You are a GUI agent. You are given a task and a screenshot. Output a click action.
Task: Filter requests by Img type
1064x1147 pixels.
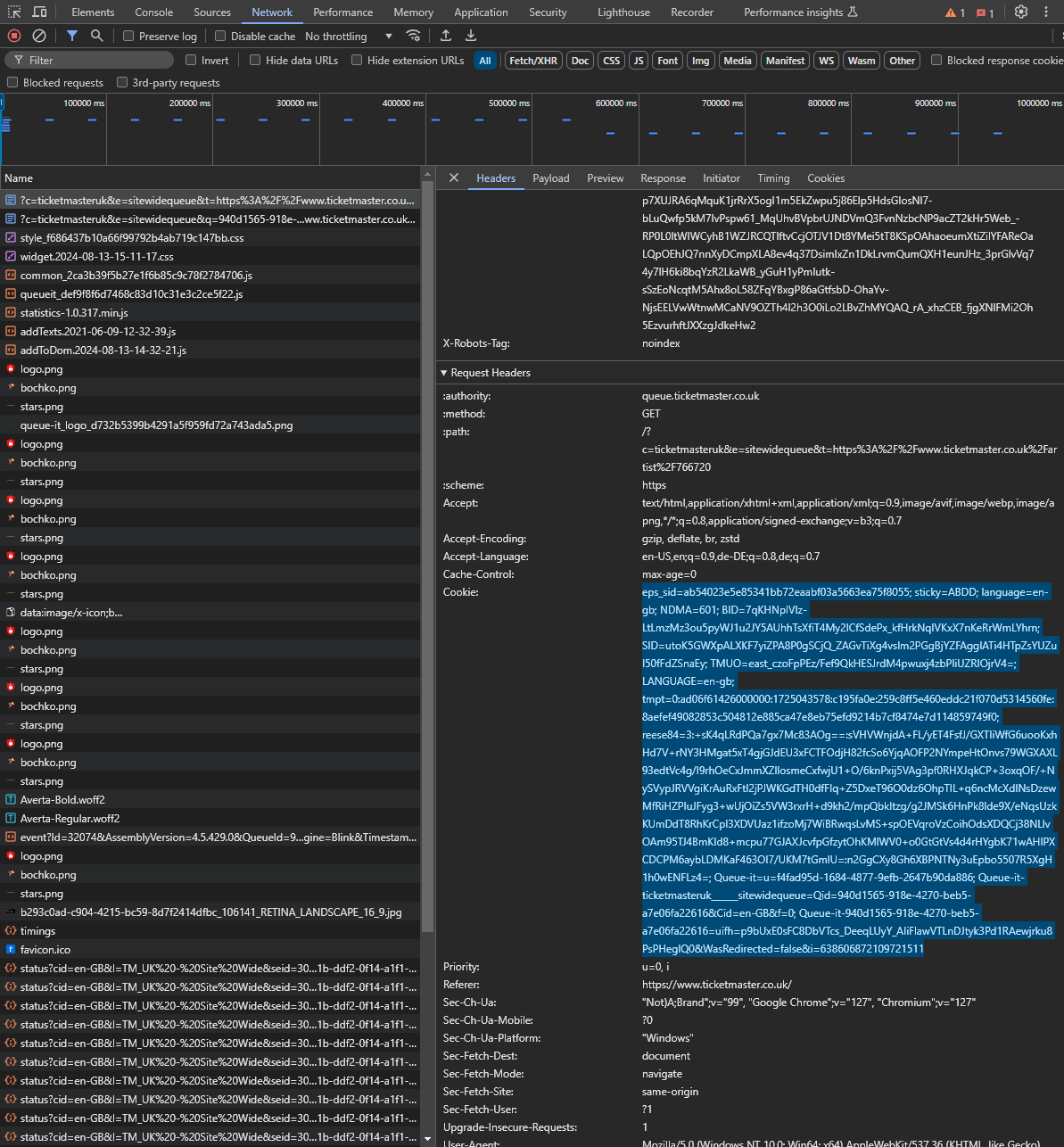pyautogui.click(x=700, y=61)
